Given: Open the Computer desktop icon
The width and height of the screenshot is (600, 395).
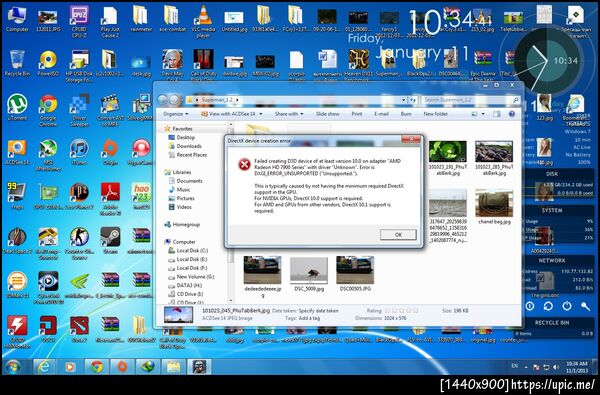Looking at the screenshot, I should pyautogui.click(x=17, y=18).
